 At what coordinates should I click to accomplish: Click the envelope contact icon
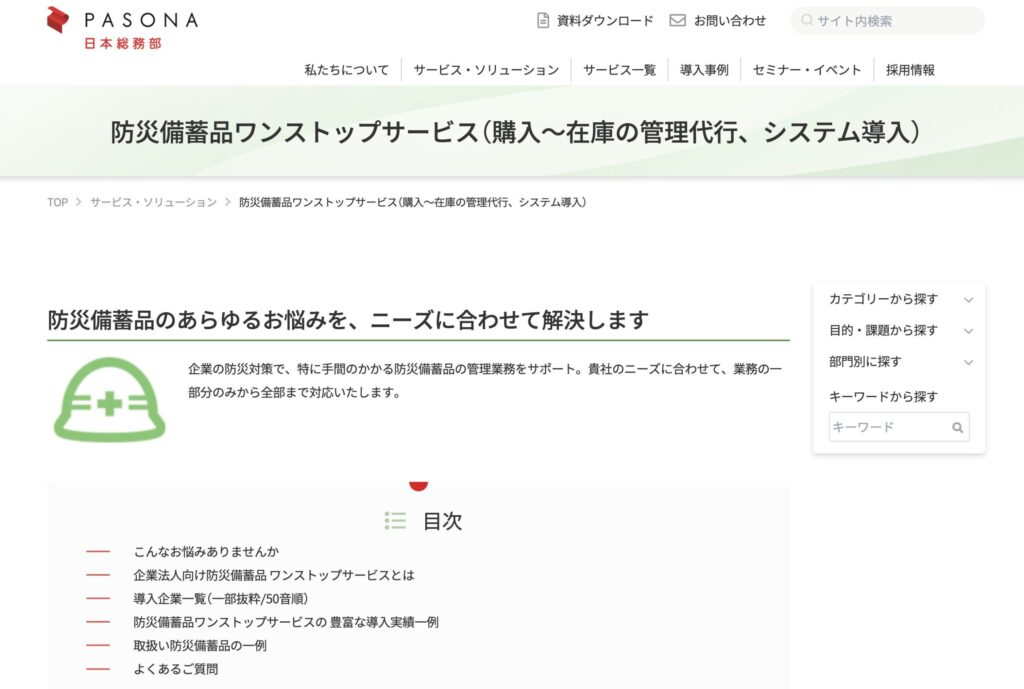(677, 20)
